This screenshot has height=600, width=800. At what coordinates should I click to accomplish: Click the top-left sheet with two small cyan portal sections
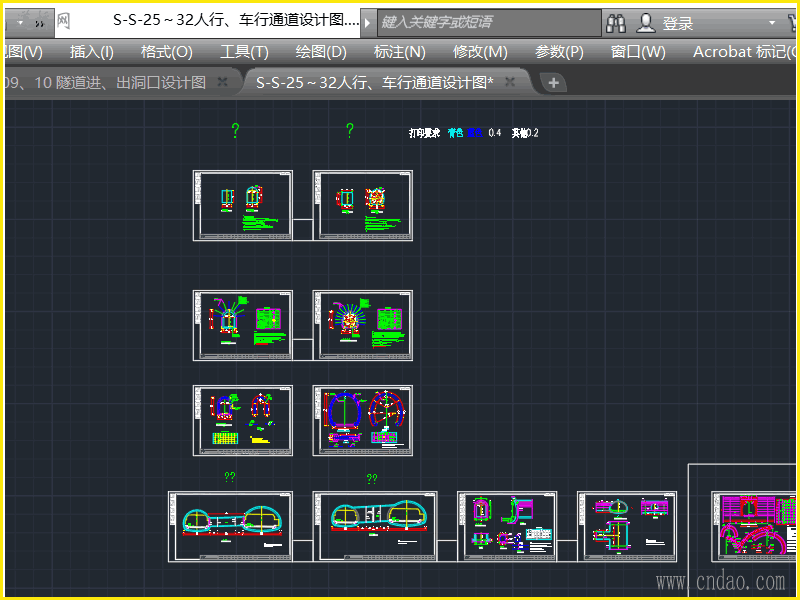click(x=243, y=206)
